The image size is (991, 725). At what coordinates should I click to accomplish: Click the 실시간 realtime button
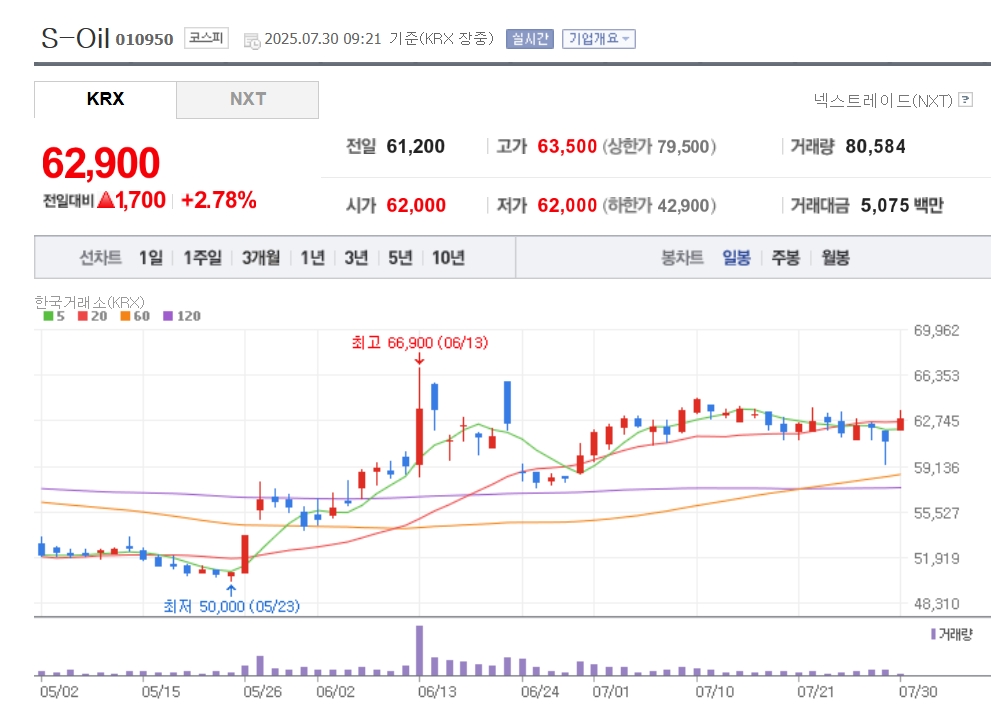tap(530, 39)
